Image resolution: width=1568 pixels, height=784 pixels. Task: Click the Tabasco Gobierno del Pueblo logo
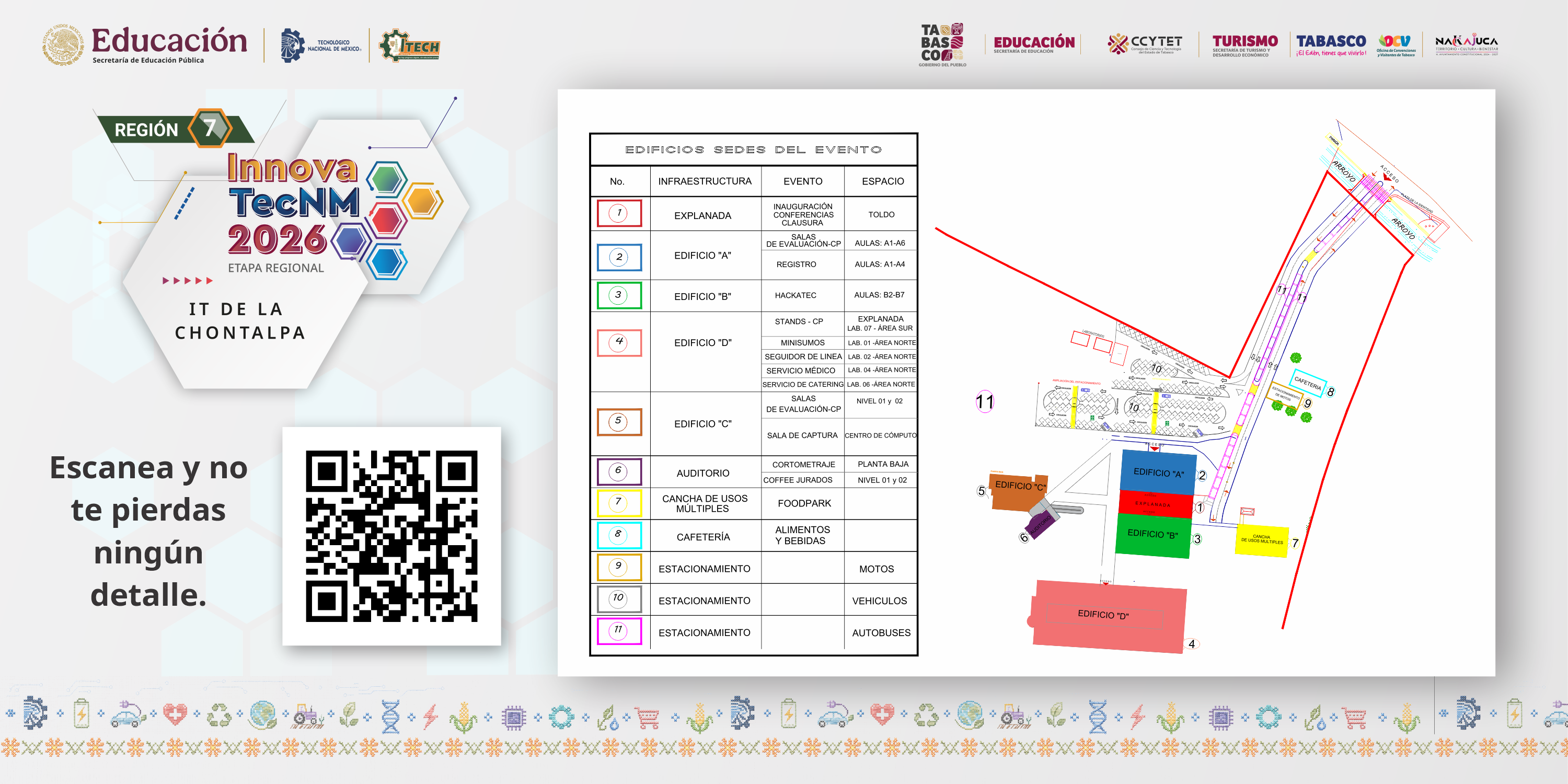click(942, 44)
